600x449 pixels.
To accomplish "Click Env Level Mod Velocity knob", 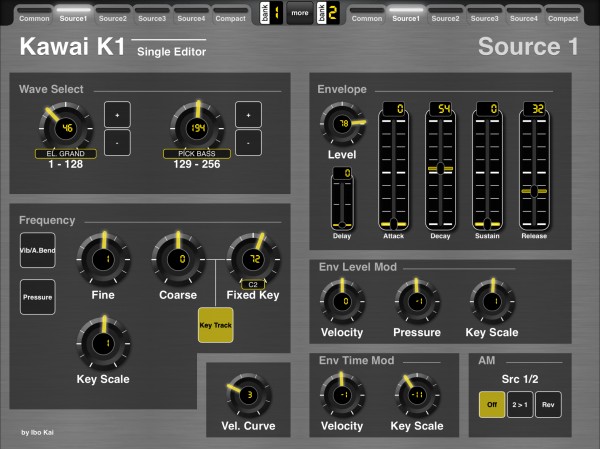I will click(342, 301).
